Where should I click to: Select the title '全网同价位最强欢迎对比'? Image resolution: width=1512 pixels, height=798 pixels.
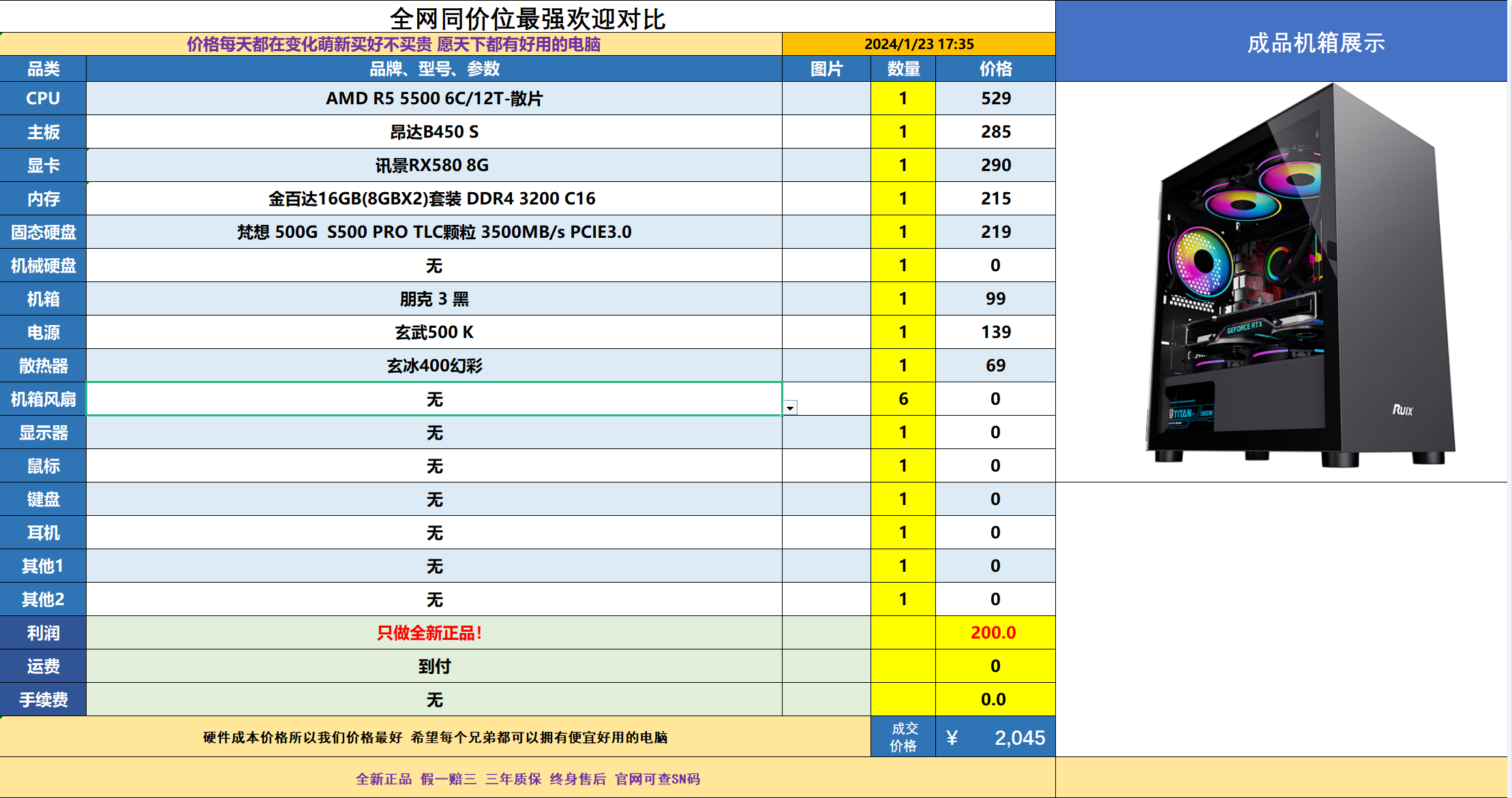click(527, 18)
